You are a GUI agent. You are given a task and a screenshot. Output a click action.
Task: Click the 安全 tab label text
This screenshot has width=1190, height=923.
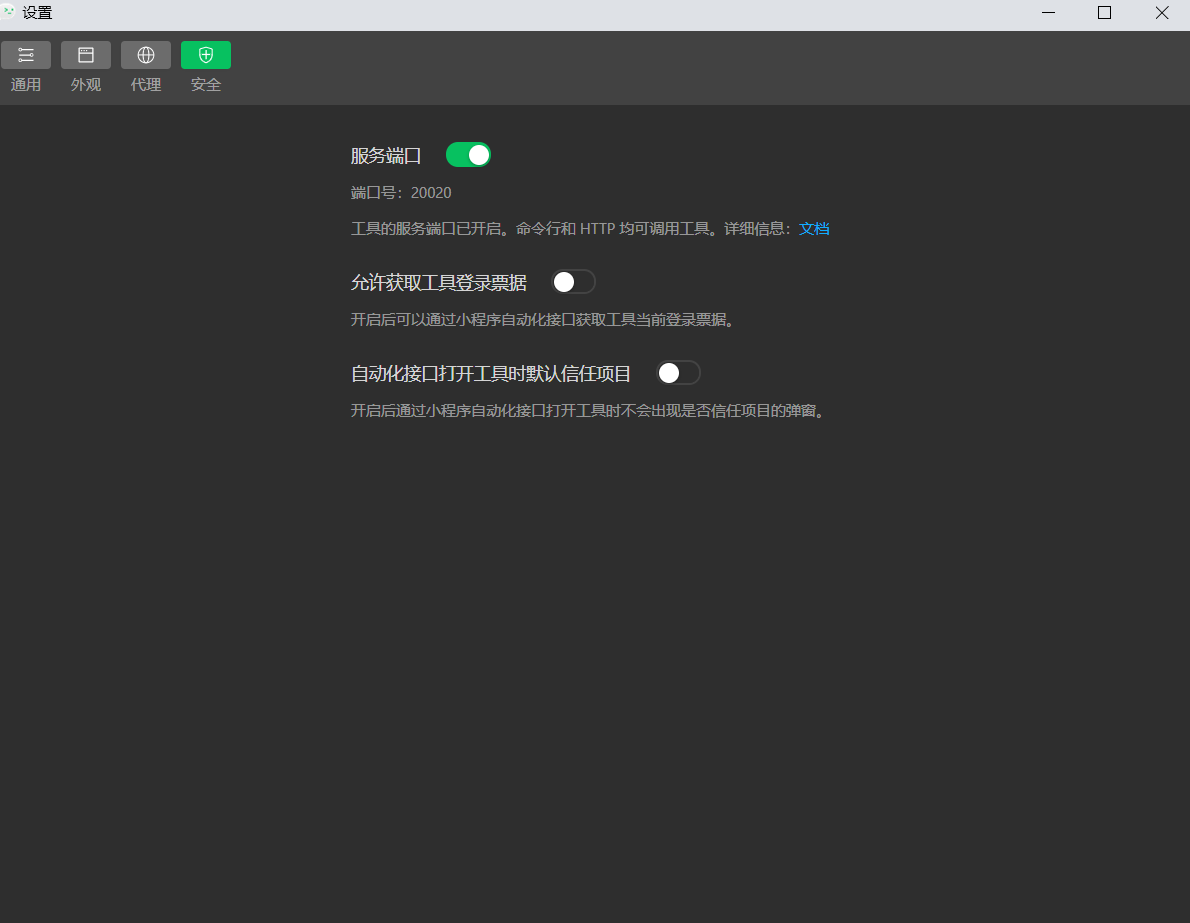(x=206, y=85)
